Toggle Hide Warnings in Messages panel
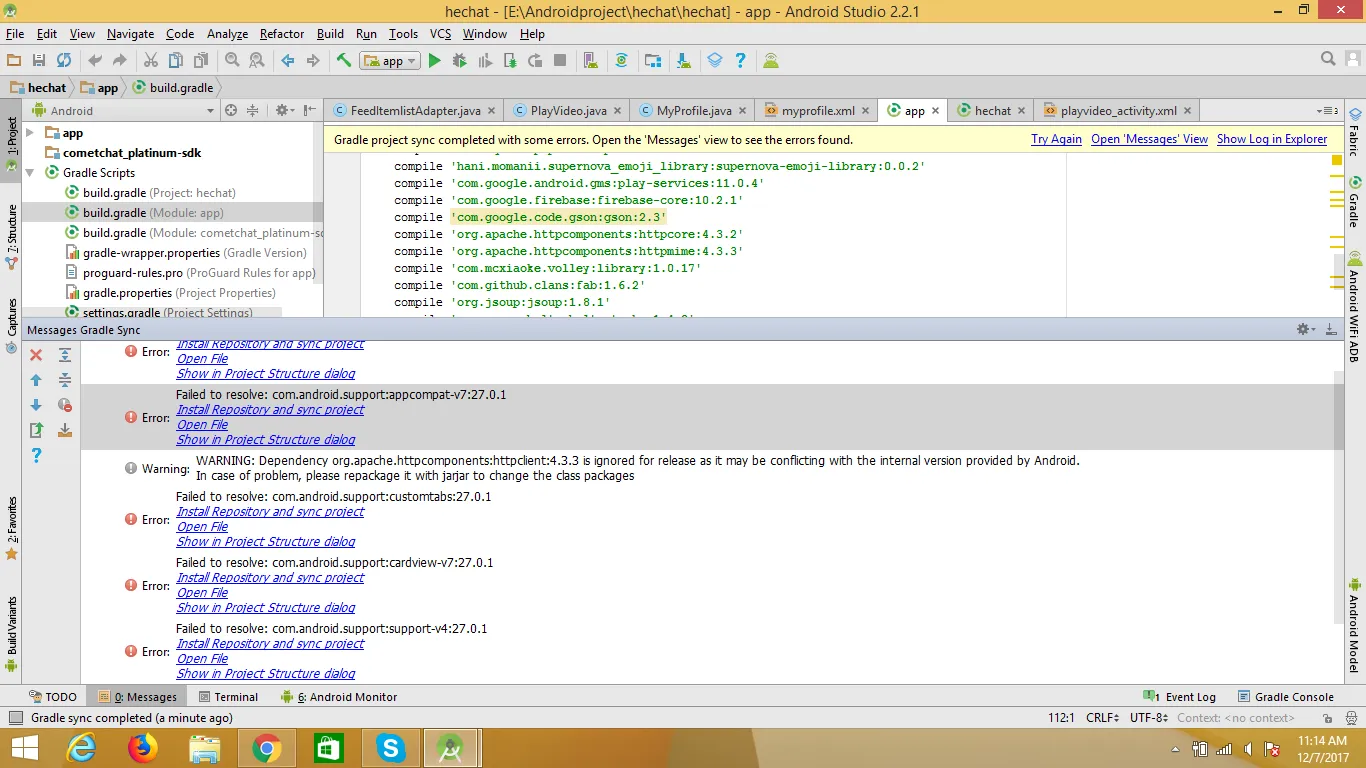1366x768 pixels. point(65,405)
